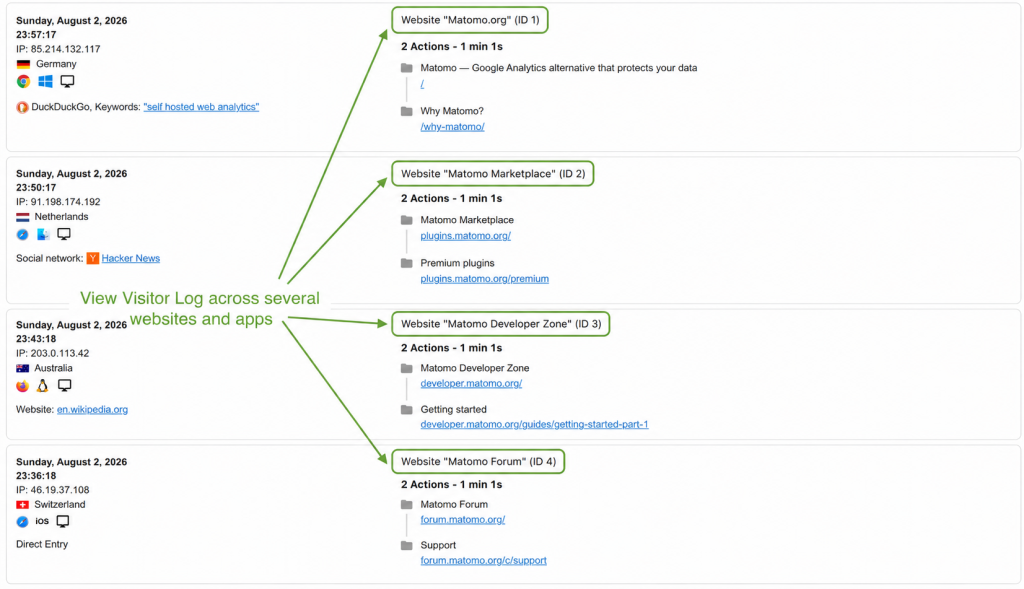Click the Safari icon for Switzerland visitor
Viewport: 1024px width, 589px height.
(22, 521)
